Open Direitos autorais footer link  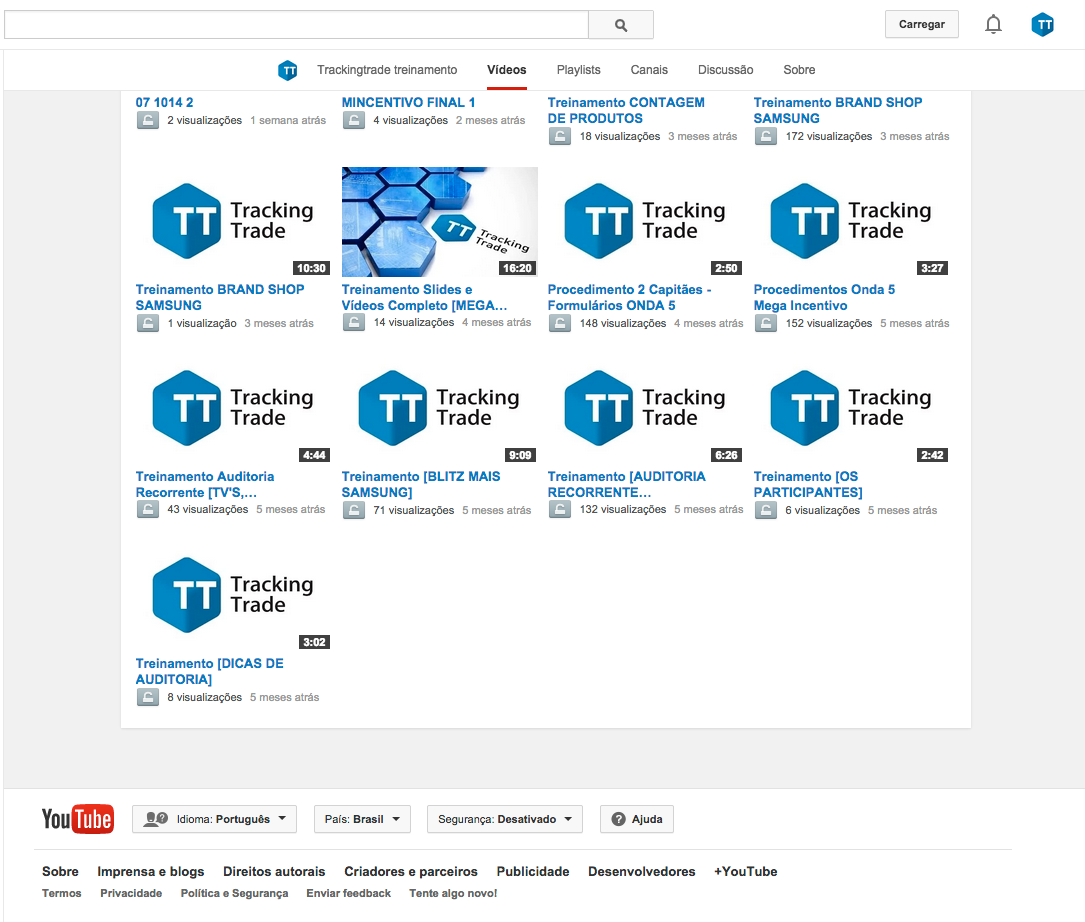tap(274, 871)
